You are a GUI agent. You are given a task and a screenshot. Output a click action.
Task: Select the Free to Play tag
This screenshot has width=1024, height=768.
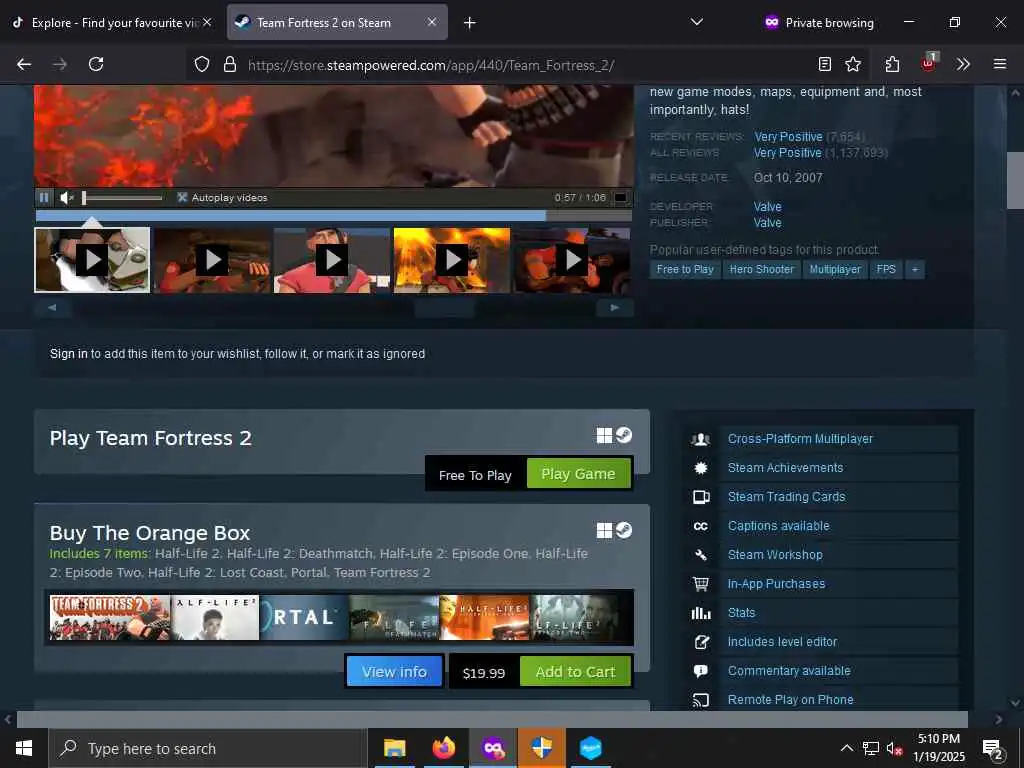pyautogui.click(x=684, y=269)
